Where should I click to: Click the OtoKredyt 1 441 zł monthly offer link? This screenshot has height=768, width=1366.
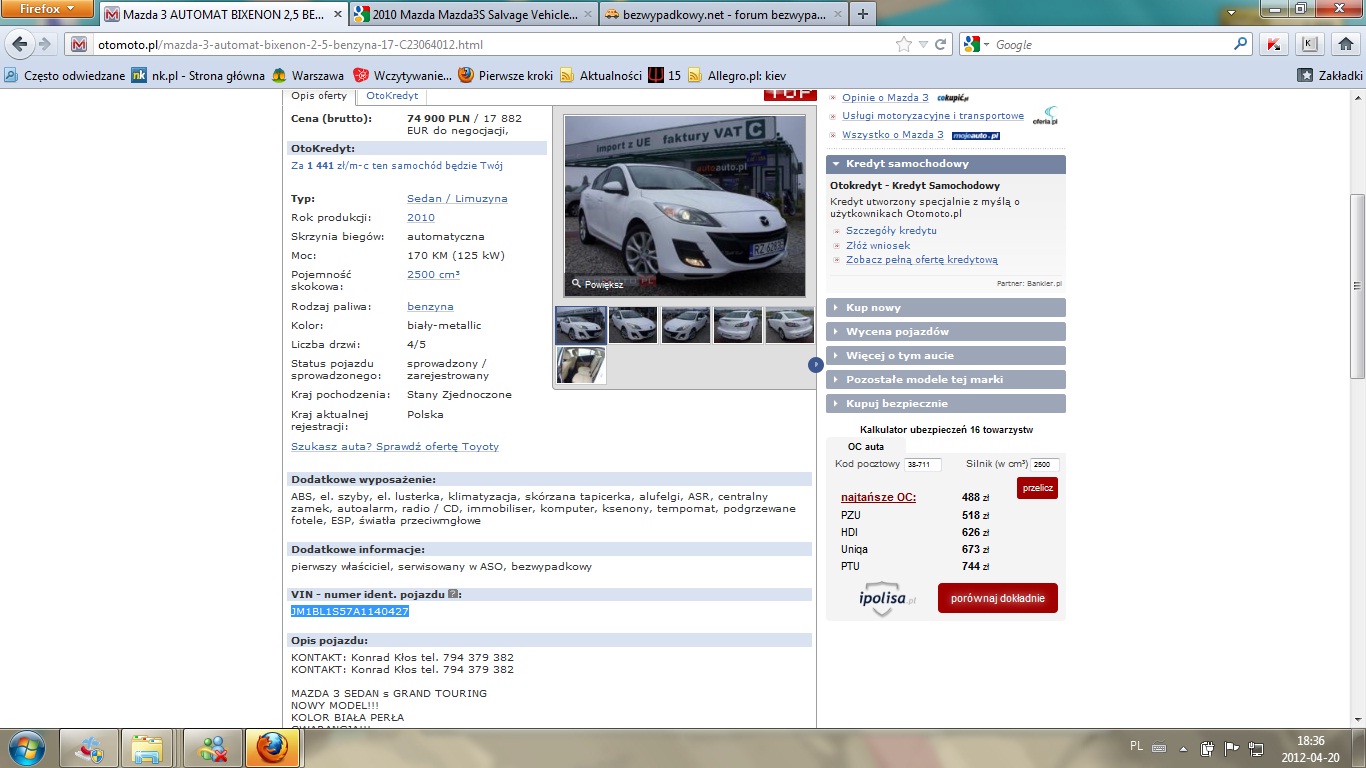tap(397, 166)
